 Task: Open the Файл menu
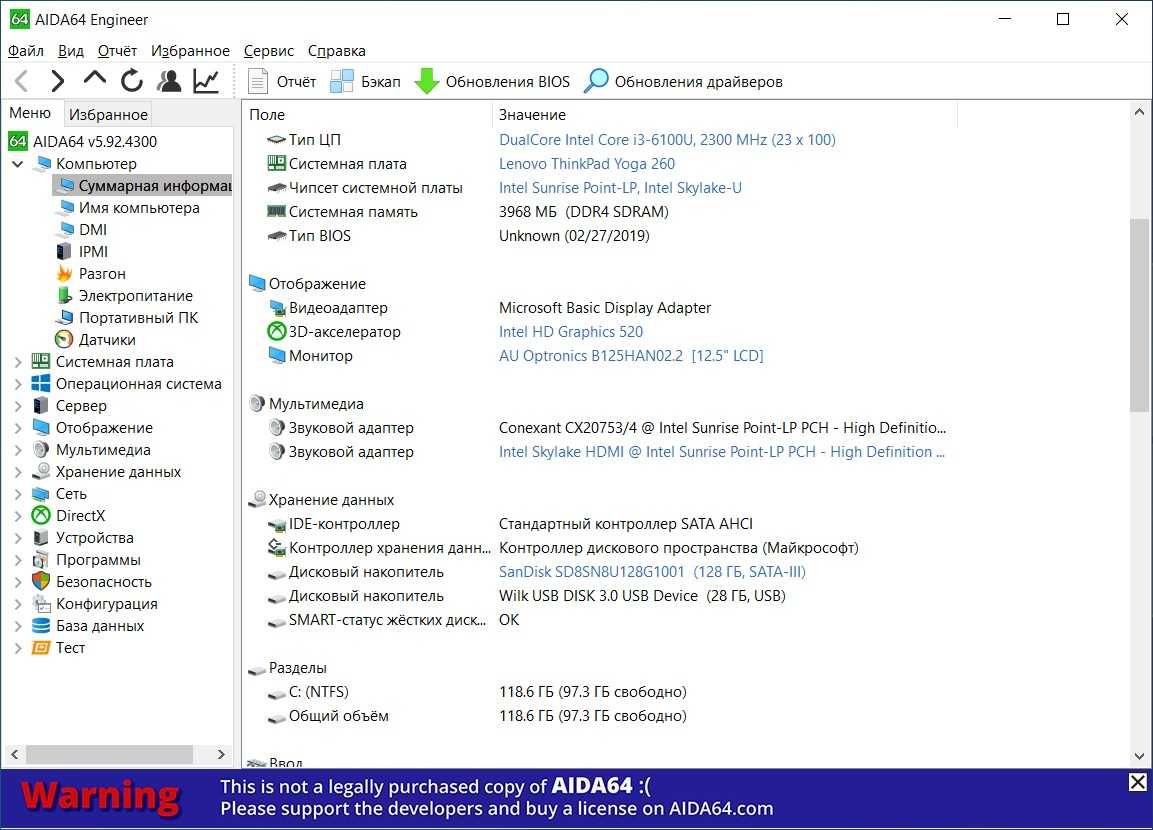[x=26, y=51]
